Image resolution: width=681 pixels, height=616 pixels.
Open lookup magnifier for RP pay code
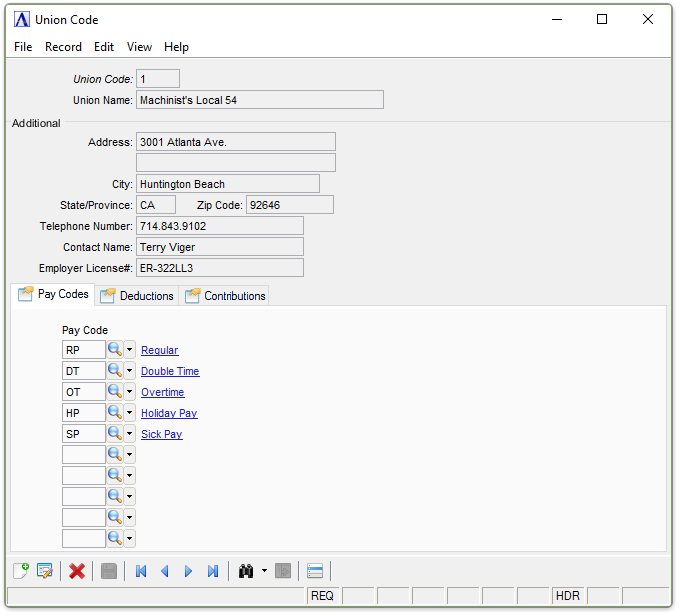[x=115, y=350]
